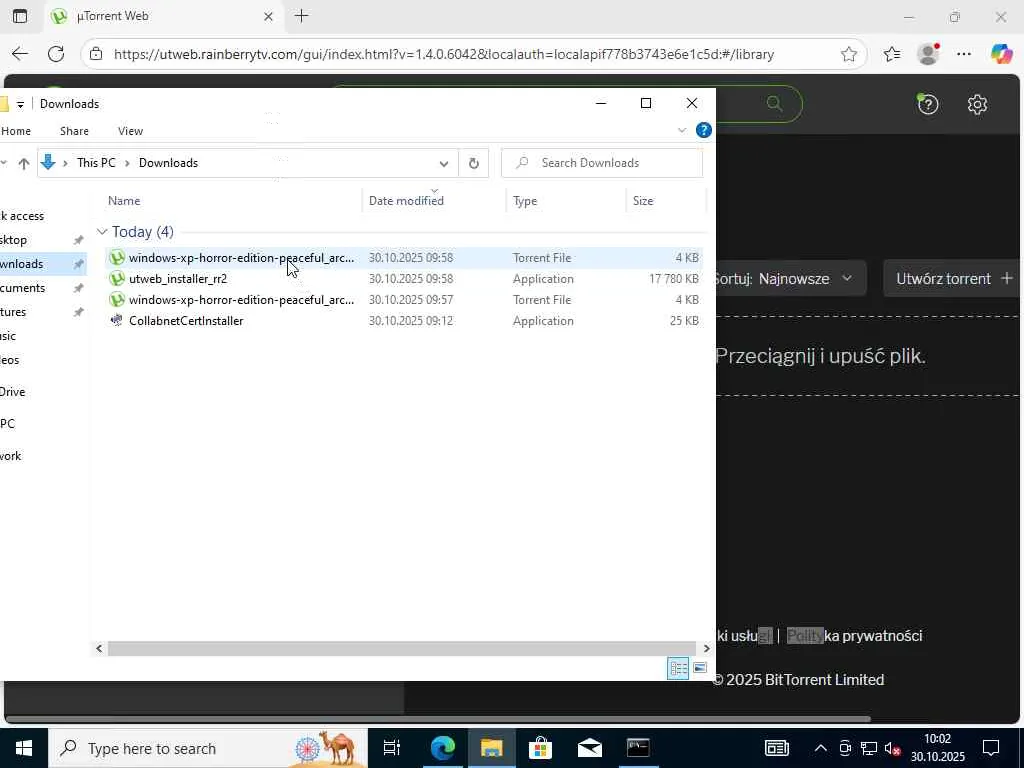Click µTorrent Web help question icon
Viewport: 1024px width, 768px height.
928,104
